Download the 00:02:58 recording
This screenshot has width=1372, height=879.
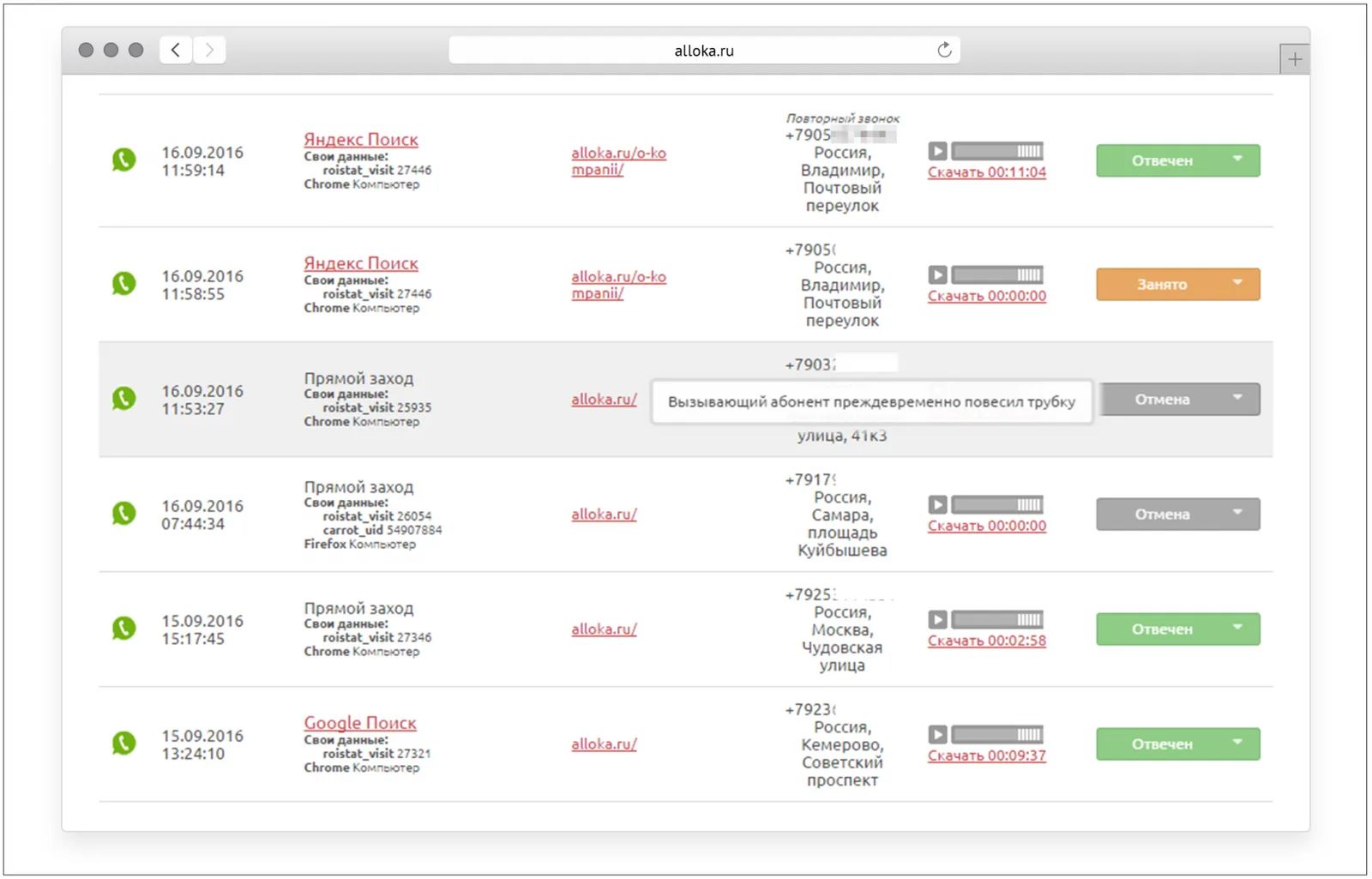[987, 641]
